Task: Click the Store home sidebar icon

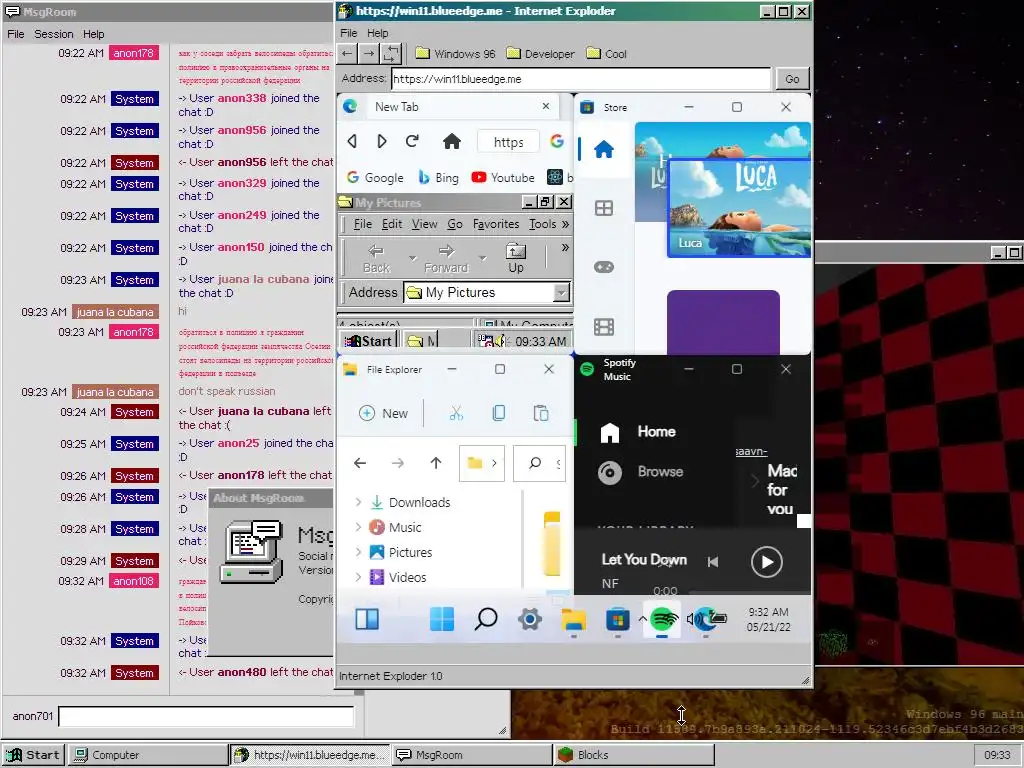Action: (603, 150)
